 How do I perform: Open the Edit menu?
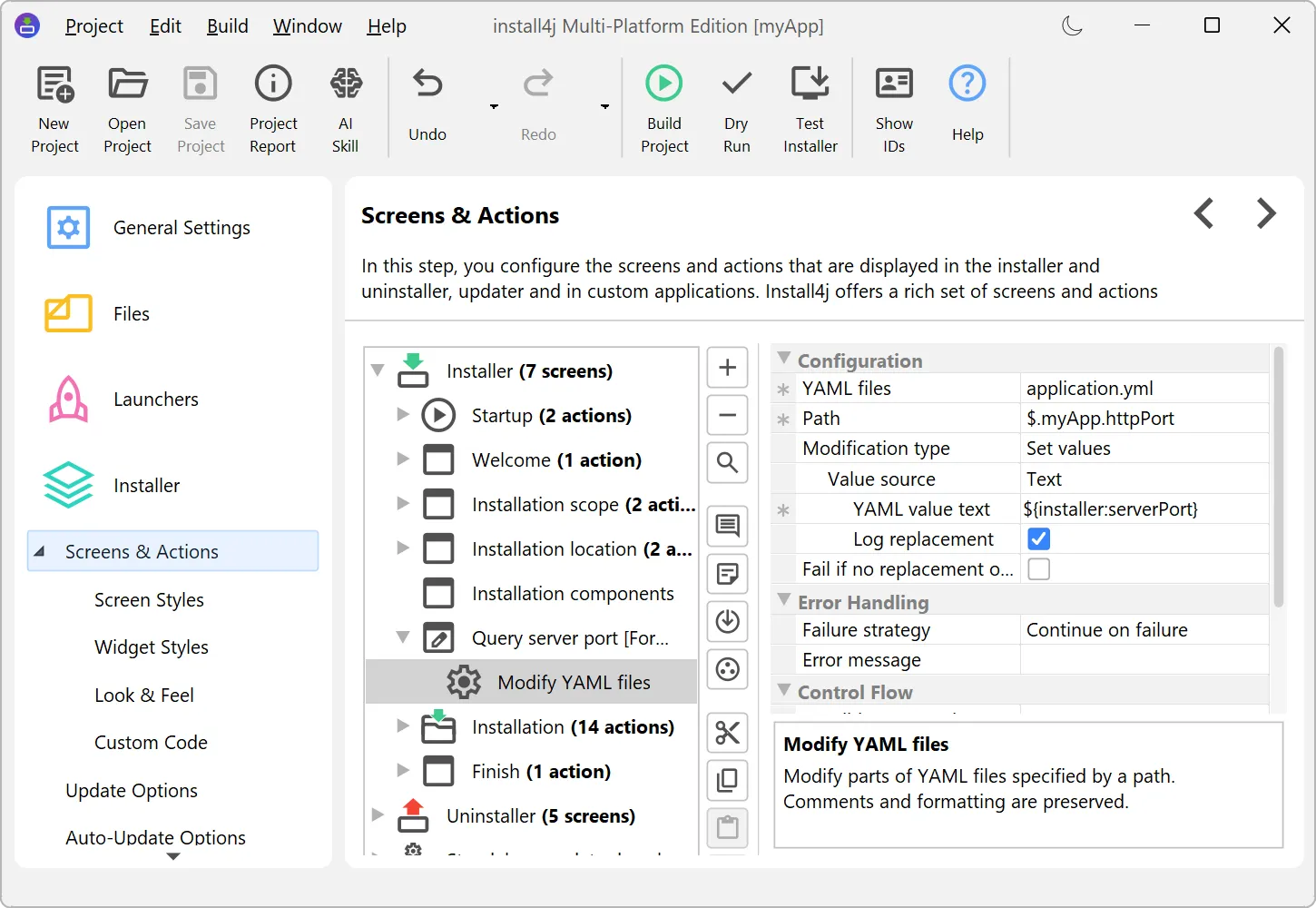[165, 26]
